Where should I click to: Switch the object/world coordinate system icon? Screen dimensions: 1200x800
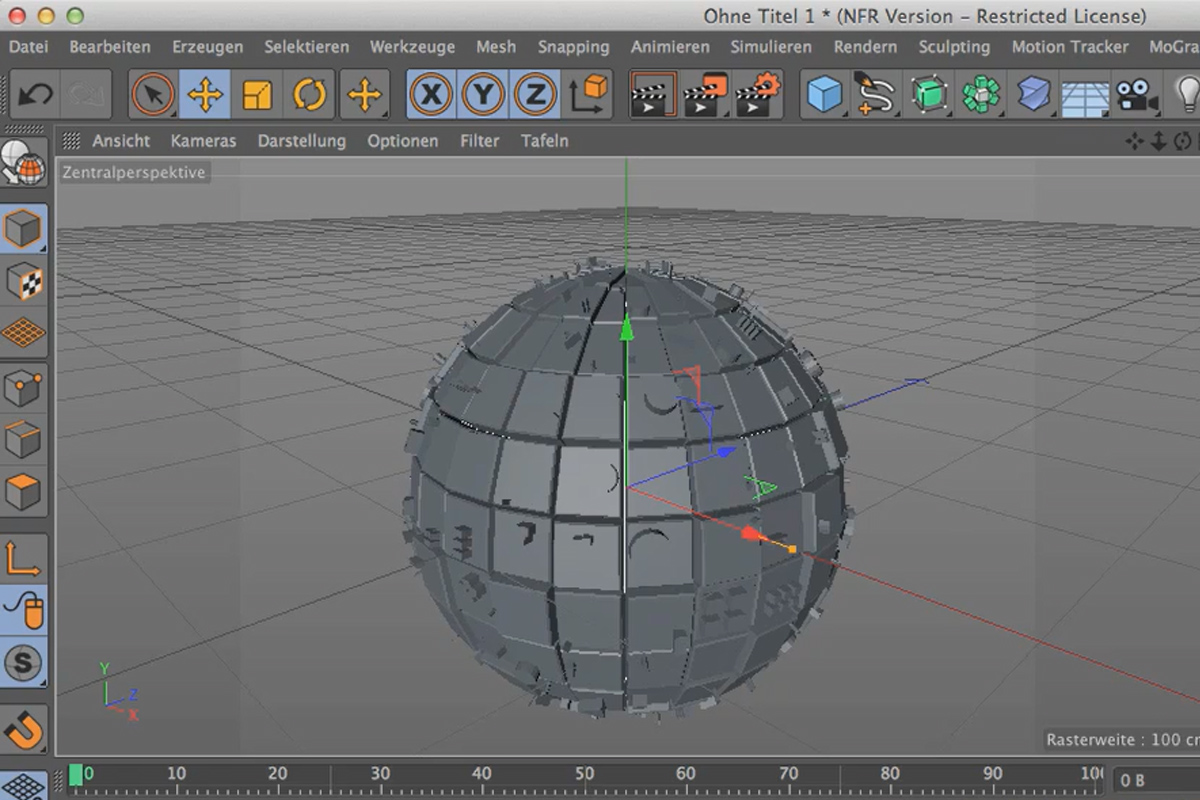click(590, 95)
